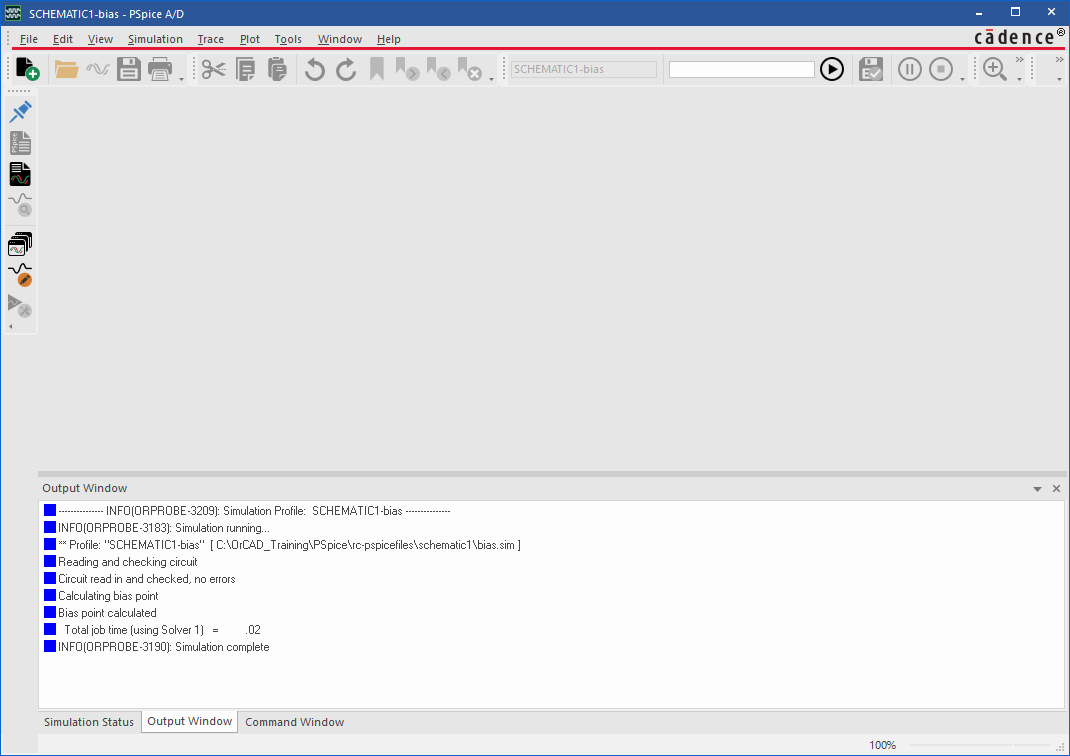
Task: Click the Undo arrow icon
Action: [315, 69]
